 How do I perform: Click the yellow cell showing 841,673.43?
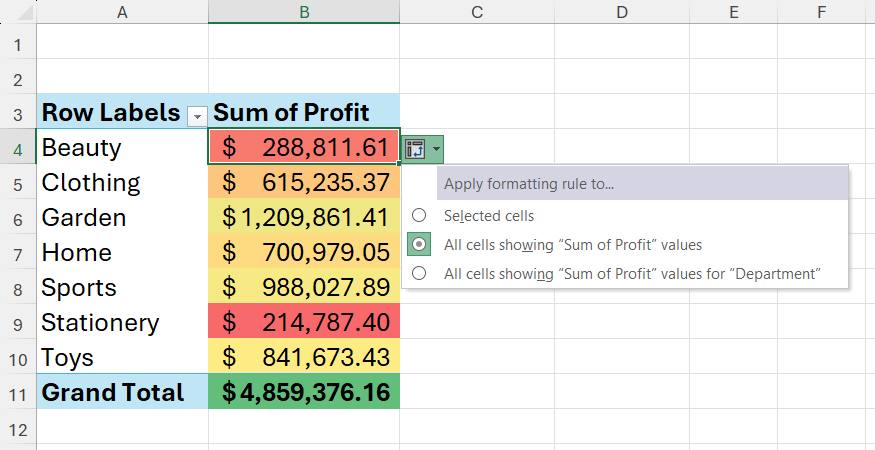click(x=304, y=356)
